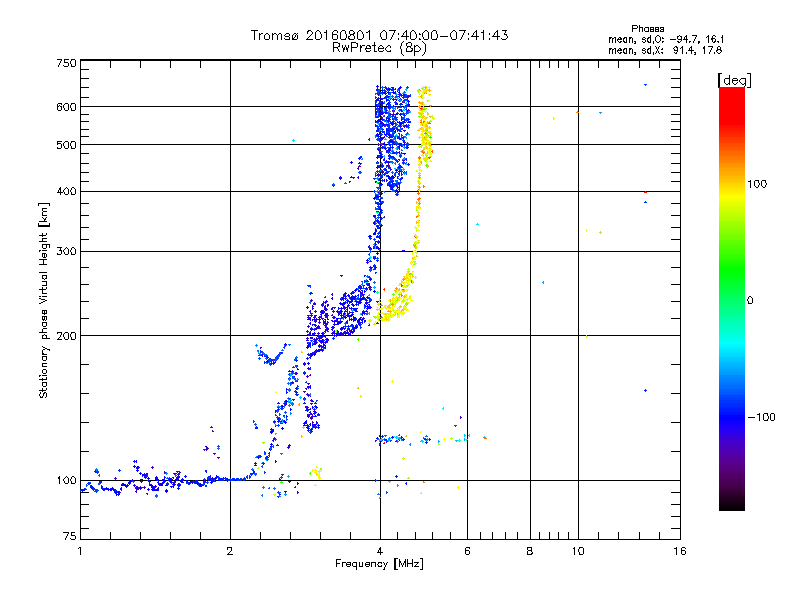
Task: Click the '4' x-axis tick label
Action: tap(380, 551)
